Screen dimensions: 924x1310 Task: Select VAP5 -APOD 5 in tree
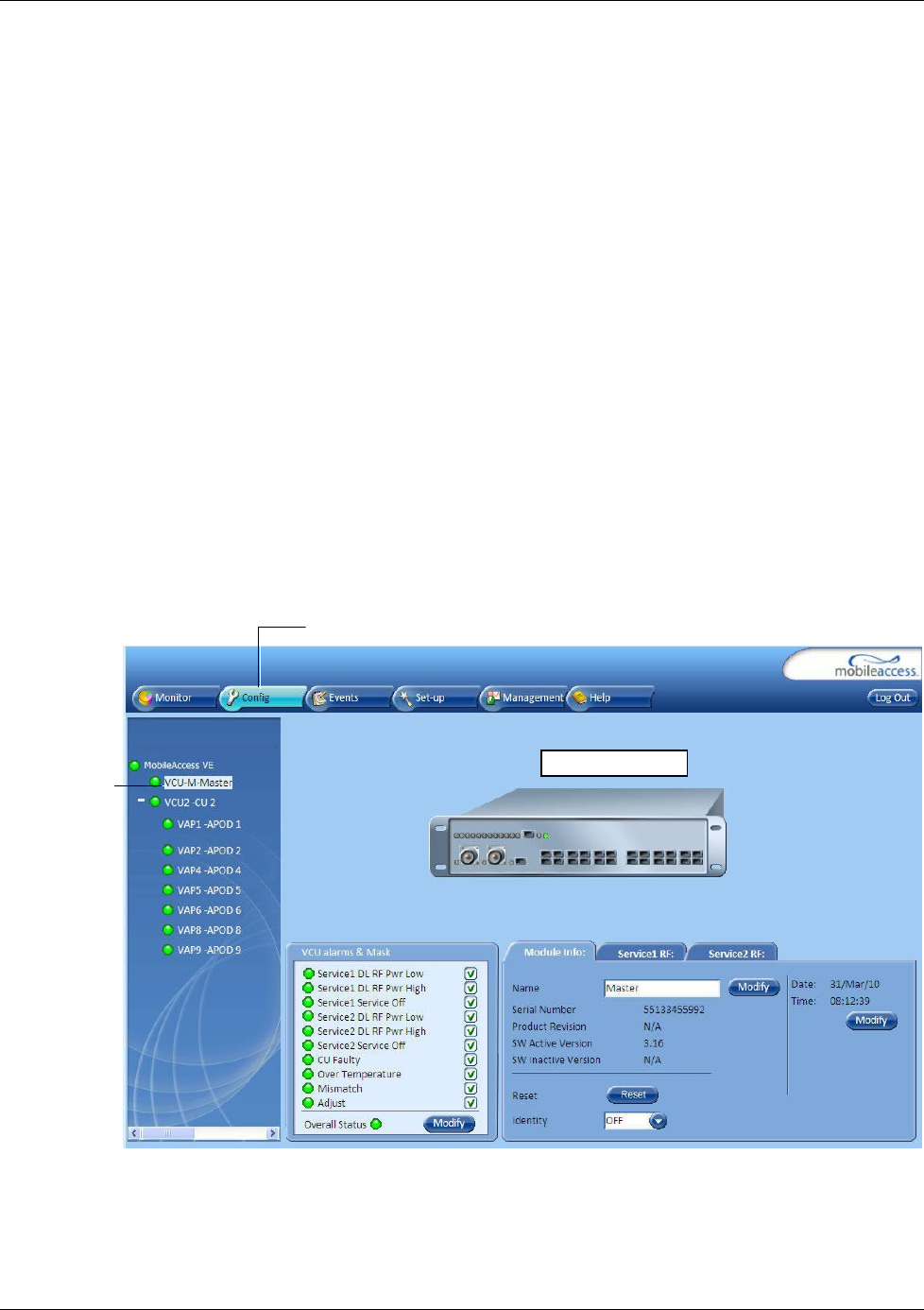(x=209, y=890)
